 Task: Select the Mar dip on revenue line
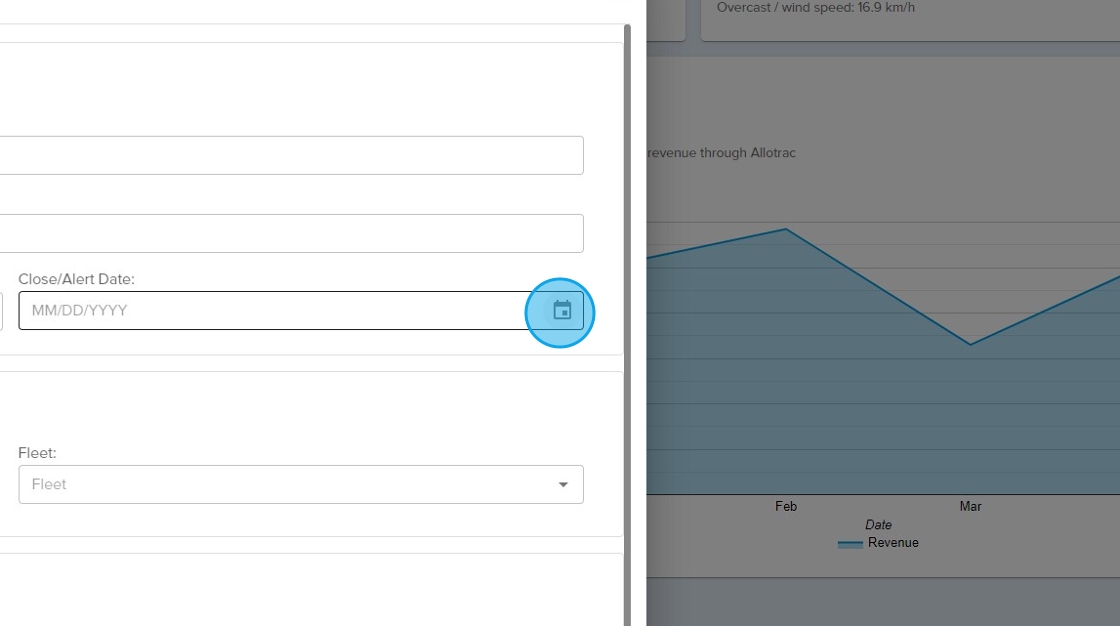[x=970, y=345]
